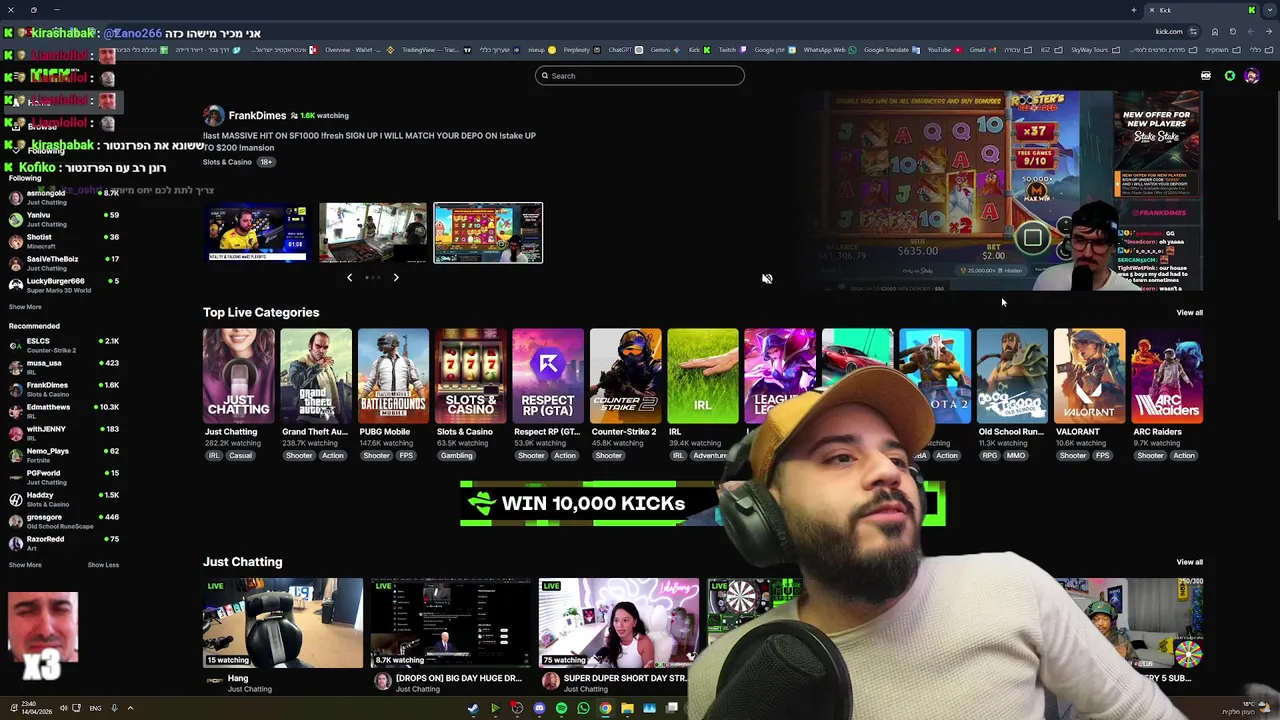Click FPS tag under PUBG Mobile

[406, 456]
